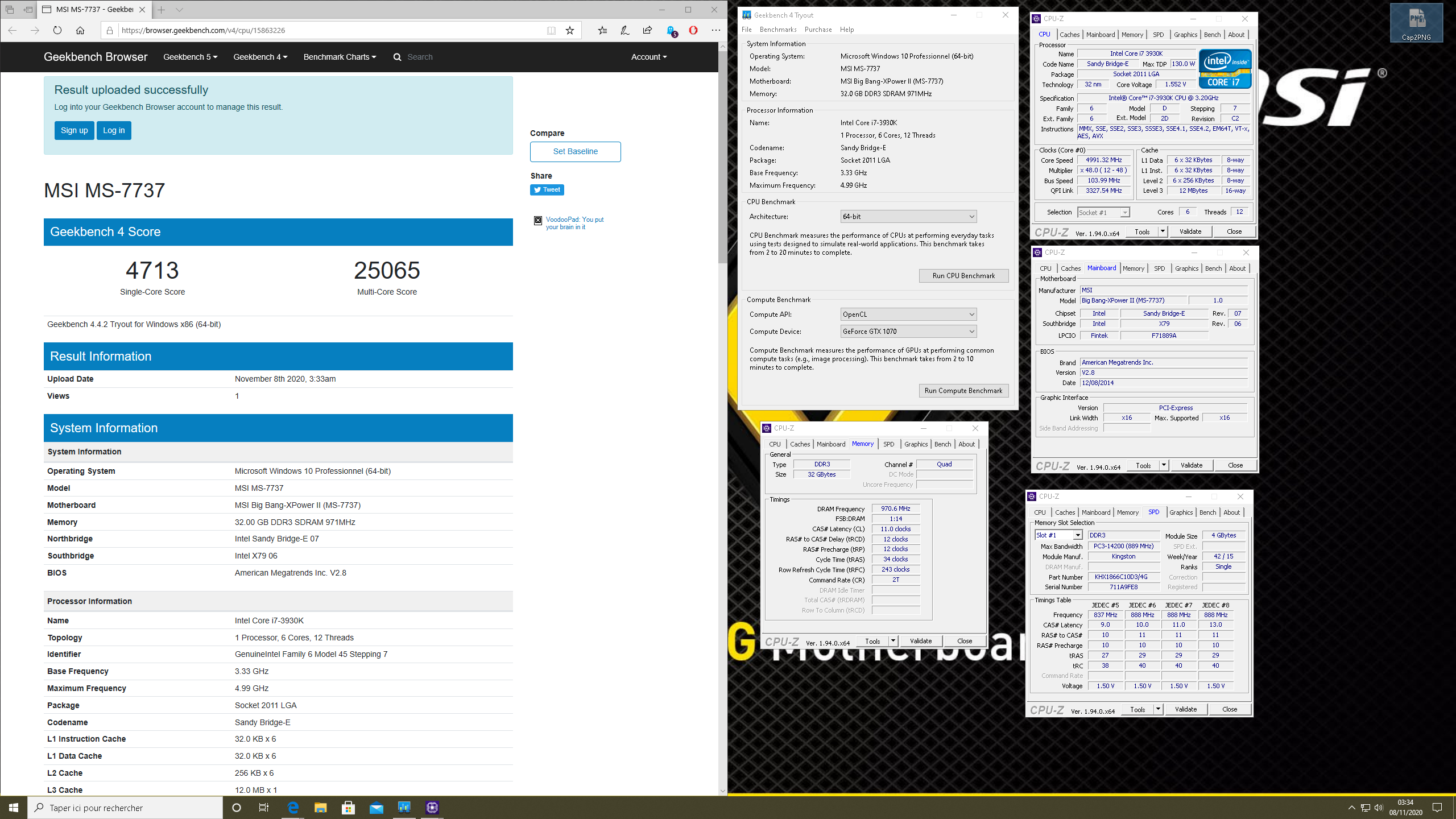The image size is (1456, 819).
Task: Open CPU-Z taskbar icon
Action: pyautogui.click(x=432, y=808)
